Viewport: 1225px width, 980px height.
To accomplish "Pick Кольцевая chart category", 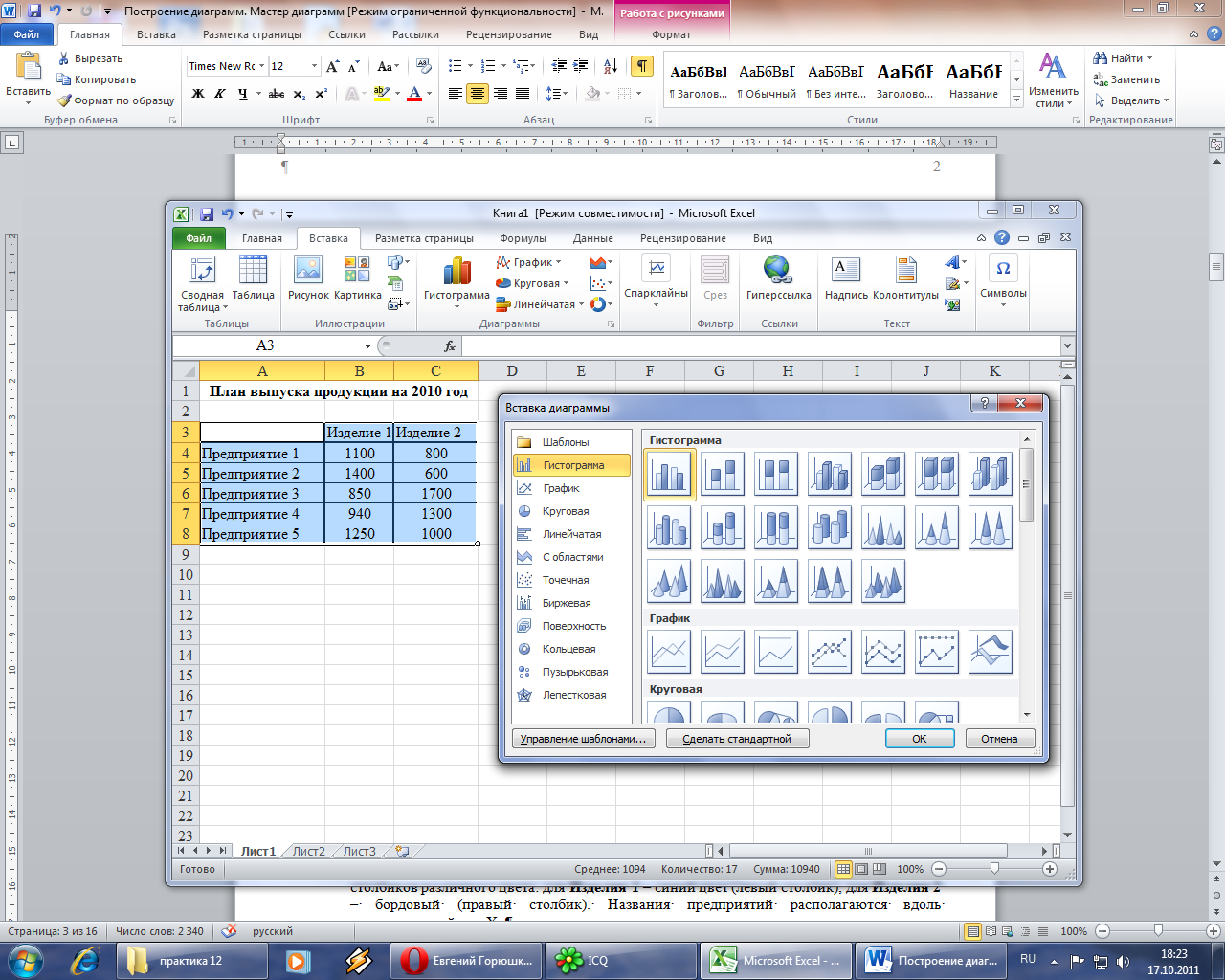I will pos(572,649).
